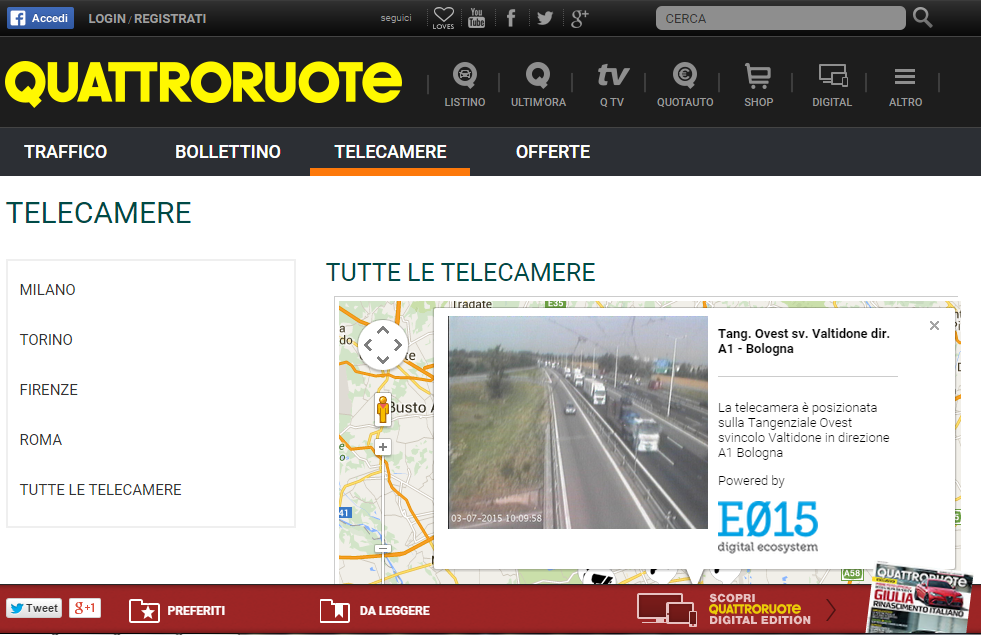Viewport: 981px width, 635px height.
Task: Open the Ultim'ora news icon
Action: pyautogui.click(x=538, y=77)
